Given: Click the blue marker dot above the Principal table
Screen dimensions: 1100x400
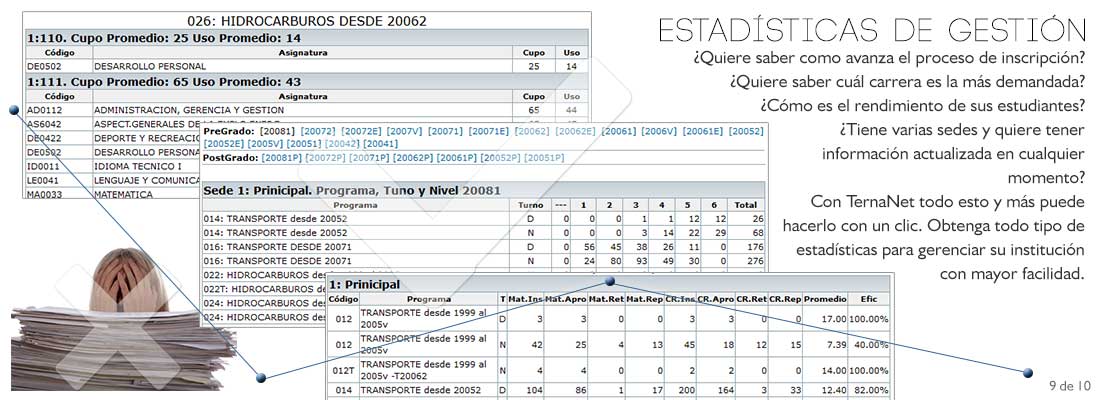Looking at the screenshot, I should 609,282.
